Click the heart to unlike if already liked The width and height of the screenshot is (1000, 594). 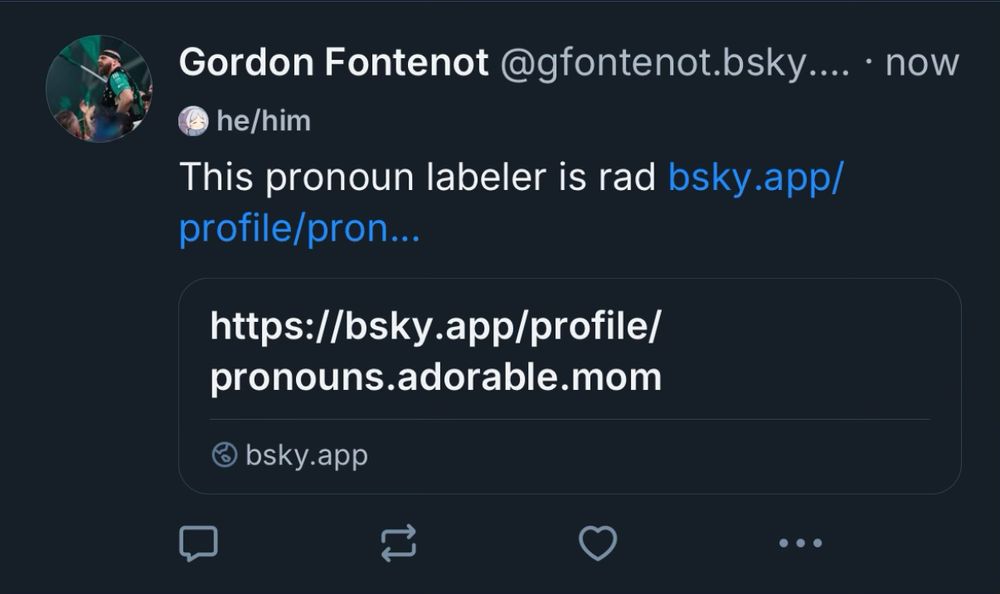[598, 543]
